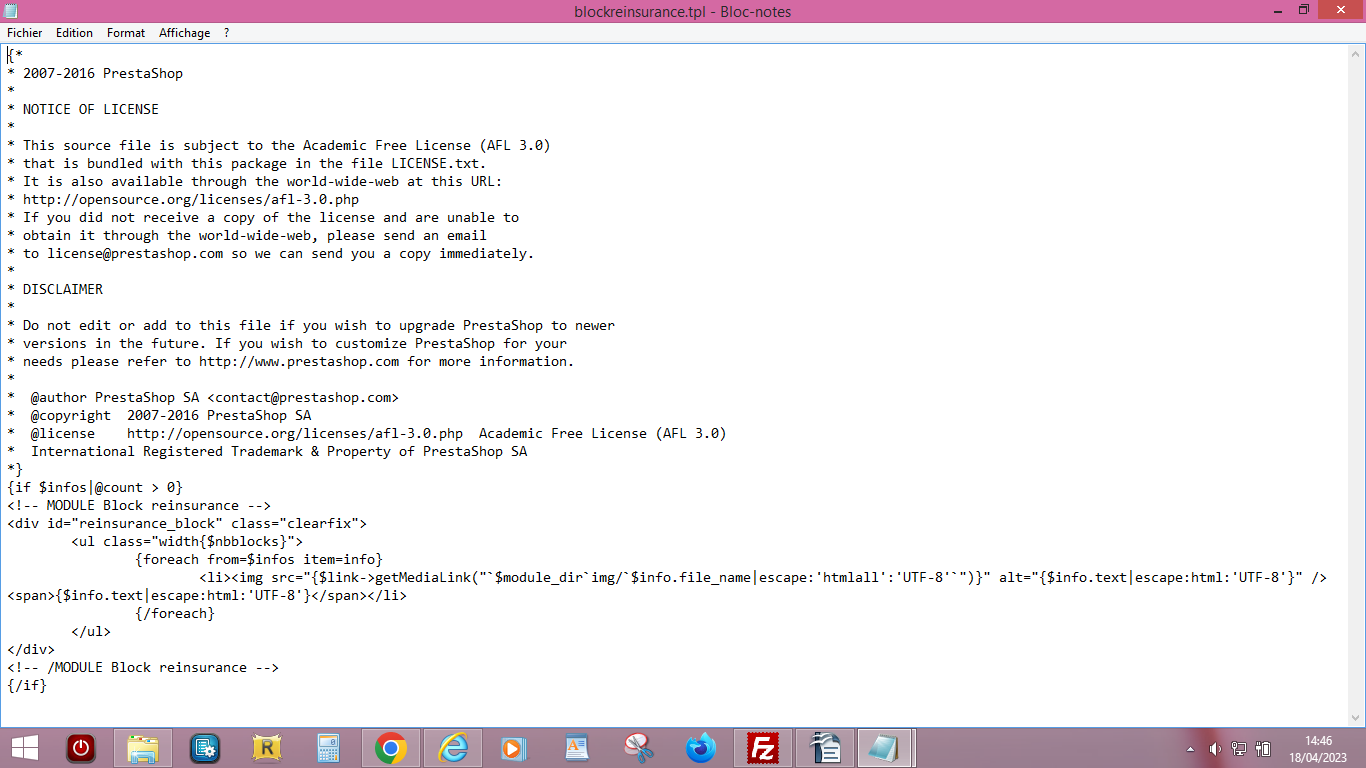Click the <span>{$info.text...}</span></li> line

pos(207,595)
